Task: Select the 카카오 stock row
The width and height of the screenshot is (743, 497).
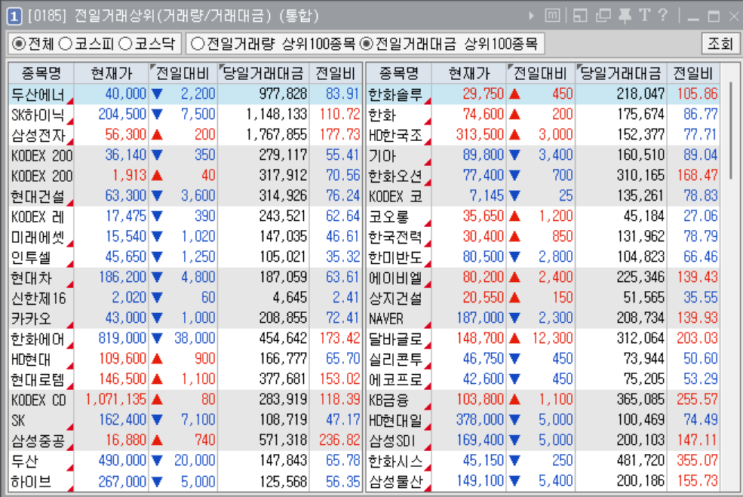Action: click(x=185, y=318)
